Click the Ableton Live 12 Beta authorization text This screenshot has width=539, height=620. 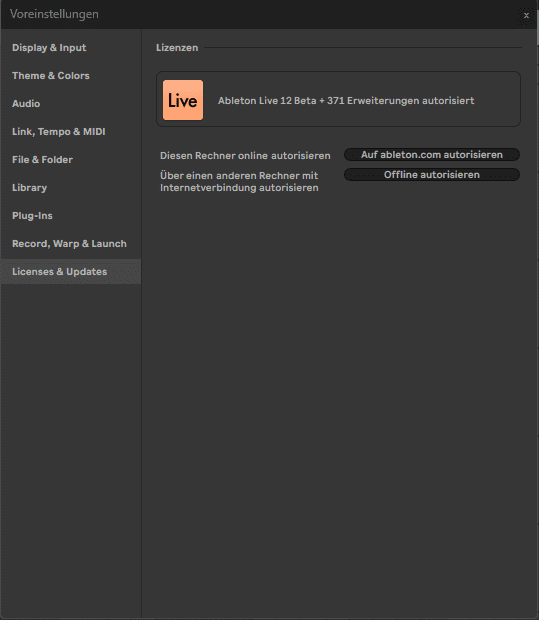tap(346, 101)
